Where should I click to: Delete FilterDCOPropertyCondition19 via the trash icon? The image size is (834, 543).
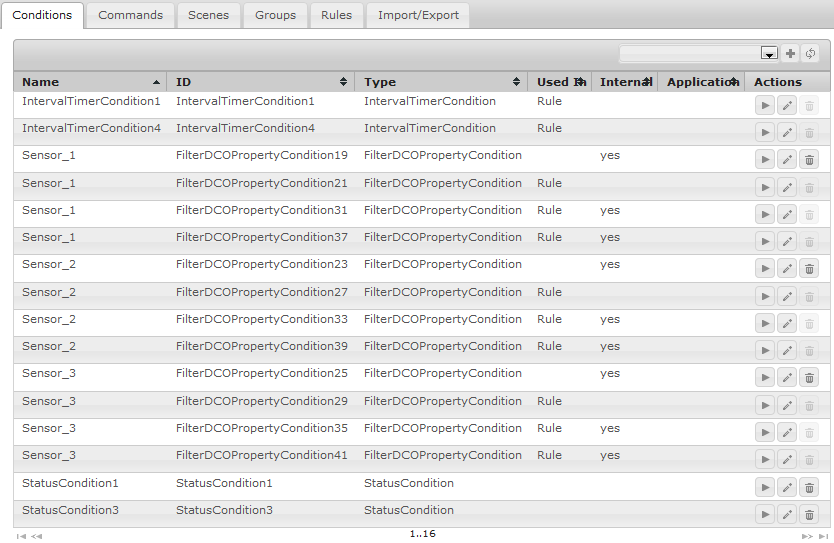click(x=810, y=159)
